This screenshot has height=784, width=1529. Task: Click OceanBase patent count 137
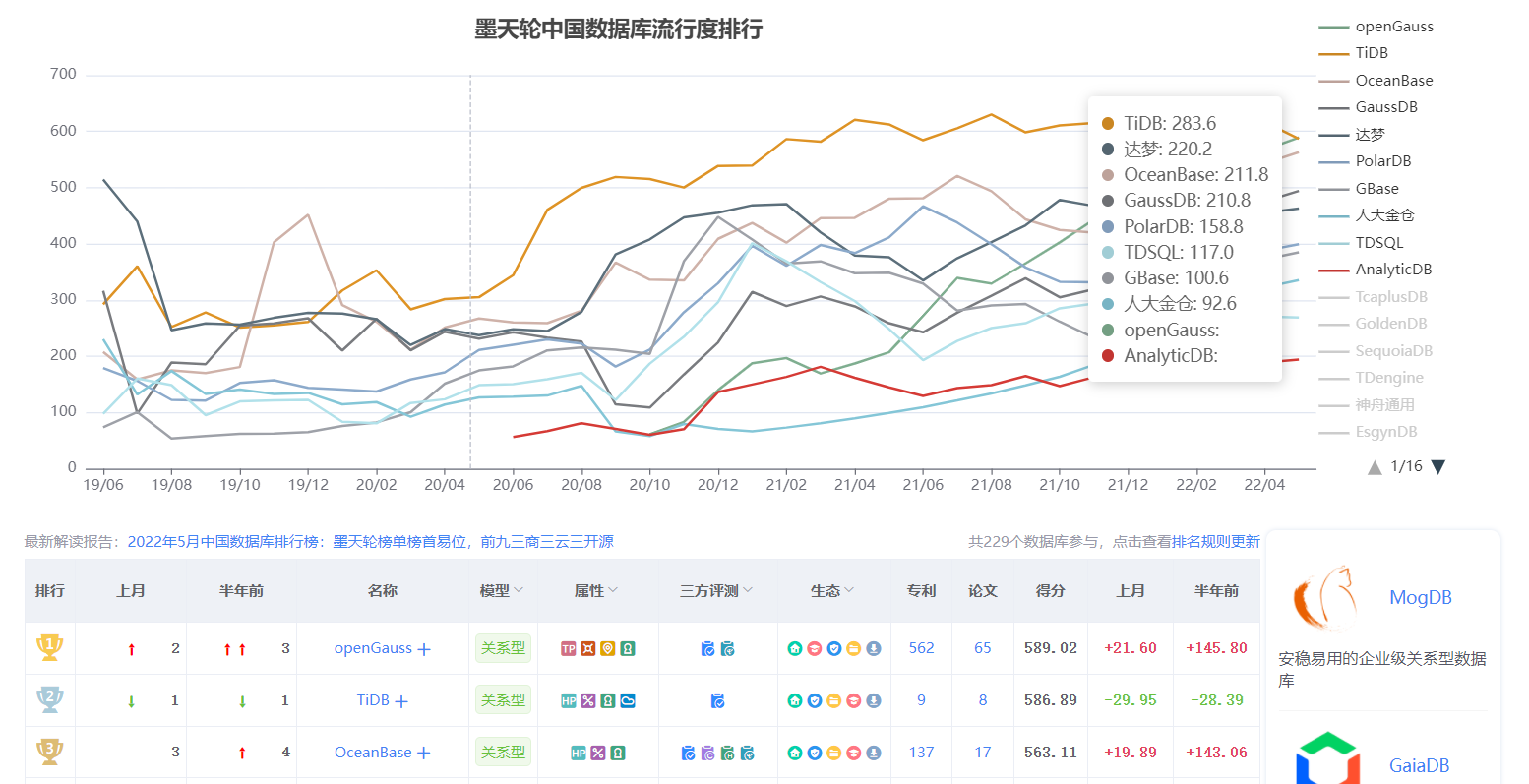pos(921,753)
